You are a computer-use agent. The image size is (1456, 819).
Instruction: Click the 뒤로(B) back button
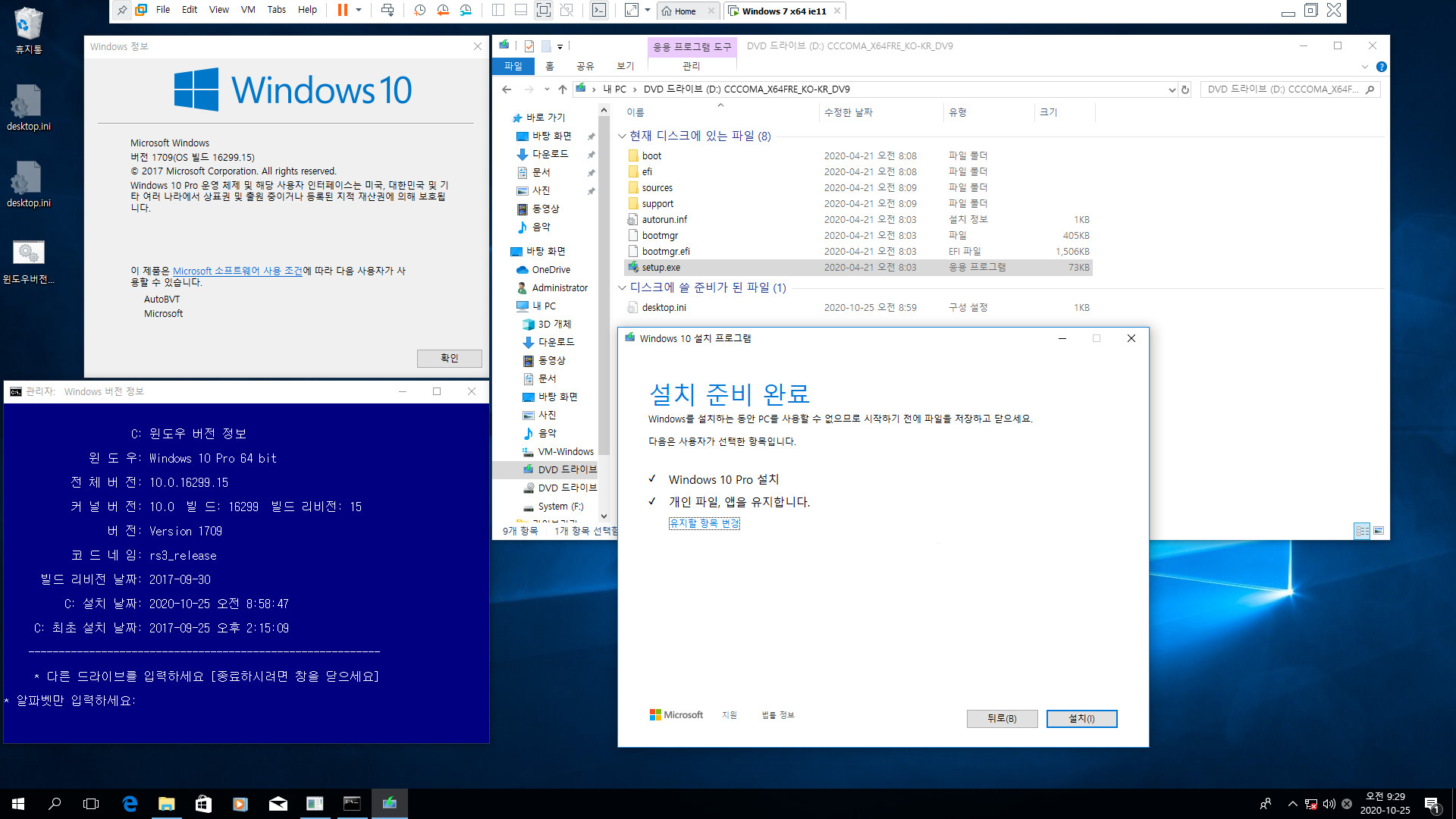pos(1002,719)
